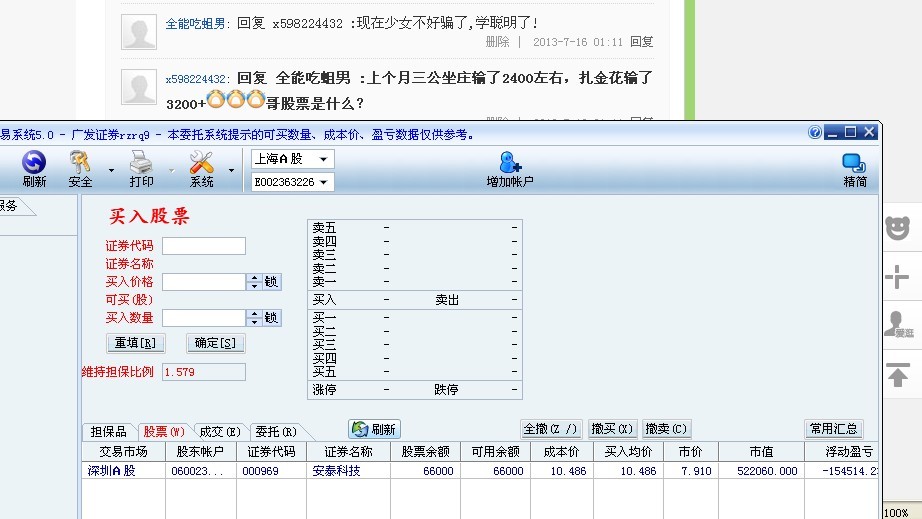Image resolution: width=922 pixels, height=519 pixels.
Task: Open the x598224432 author username link
Action: tap(196, 79)
